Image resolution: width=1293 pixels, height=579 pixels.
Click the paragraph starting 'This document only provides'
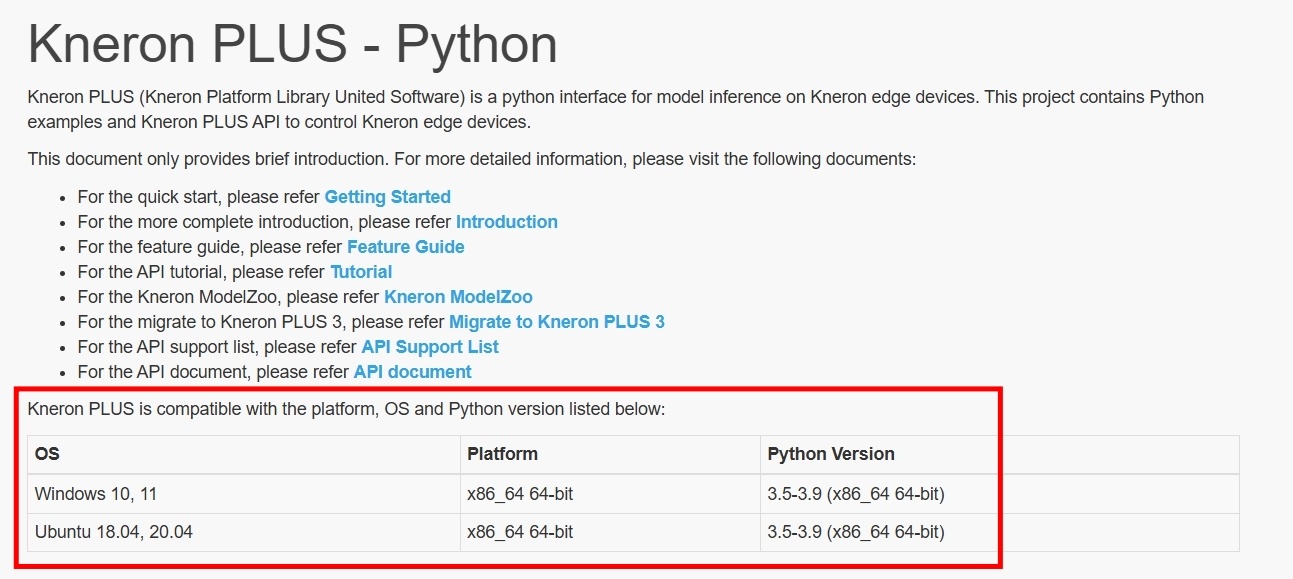pyautogui.click(x=472, y=159)
